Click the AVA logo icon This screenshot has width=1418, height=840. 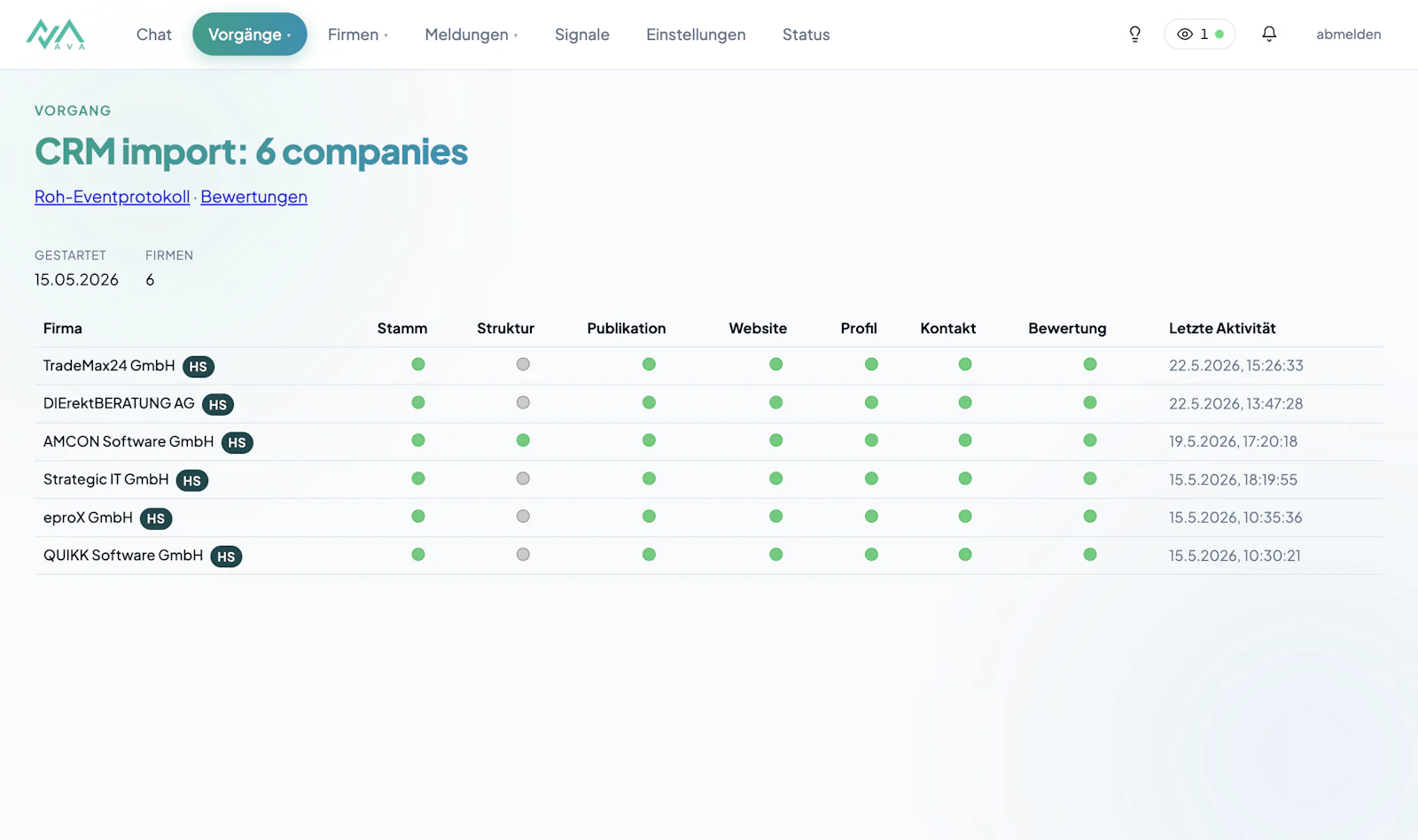click(x=56, y=35)
